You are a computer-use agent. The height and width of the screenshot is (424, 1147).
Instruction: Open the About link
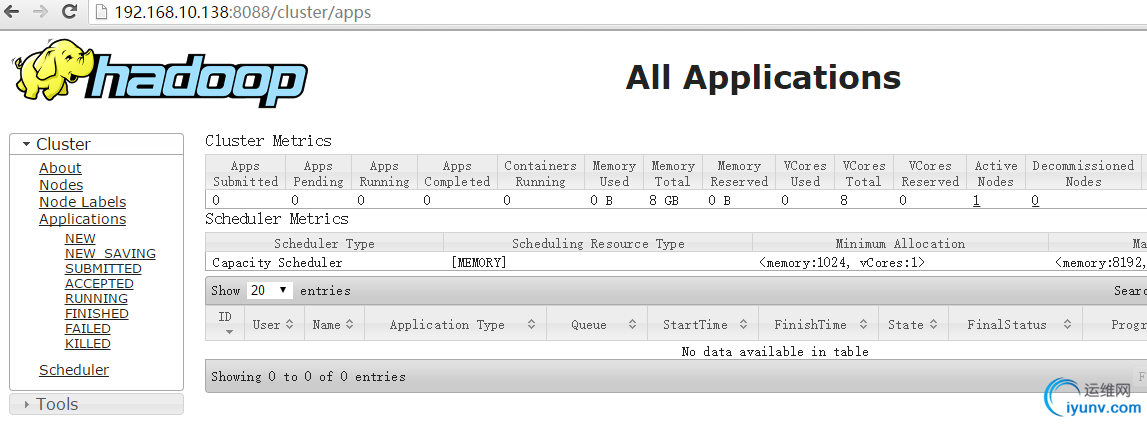(x=60, y=168)
